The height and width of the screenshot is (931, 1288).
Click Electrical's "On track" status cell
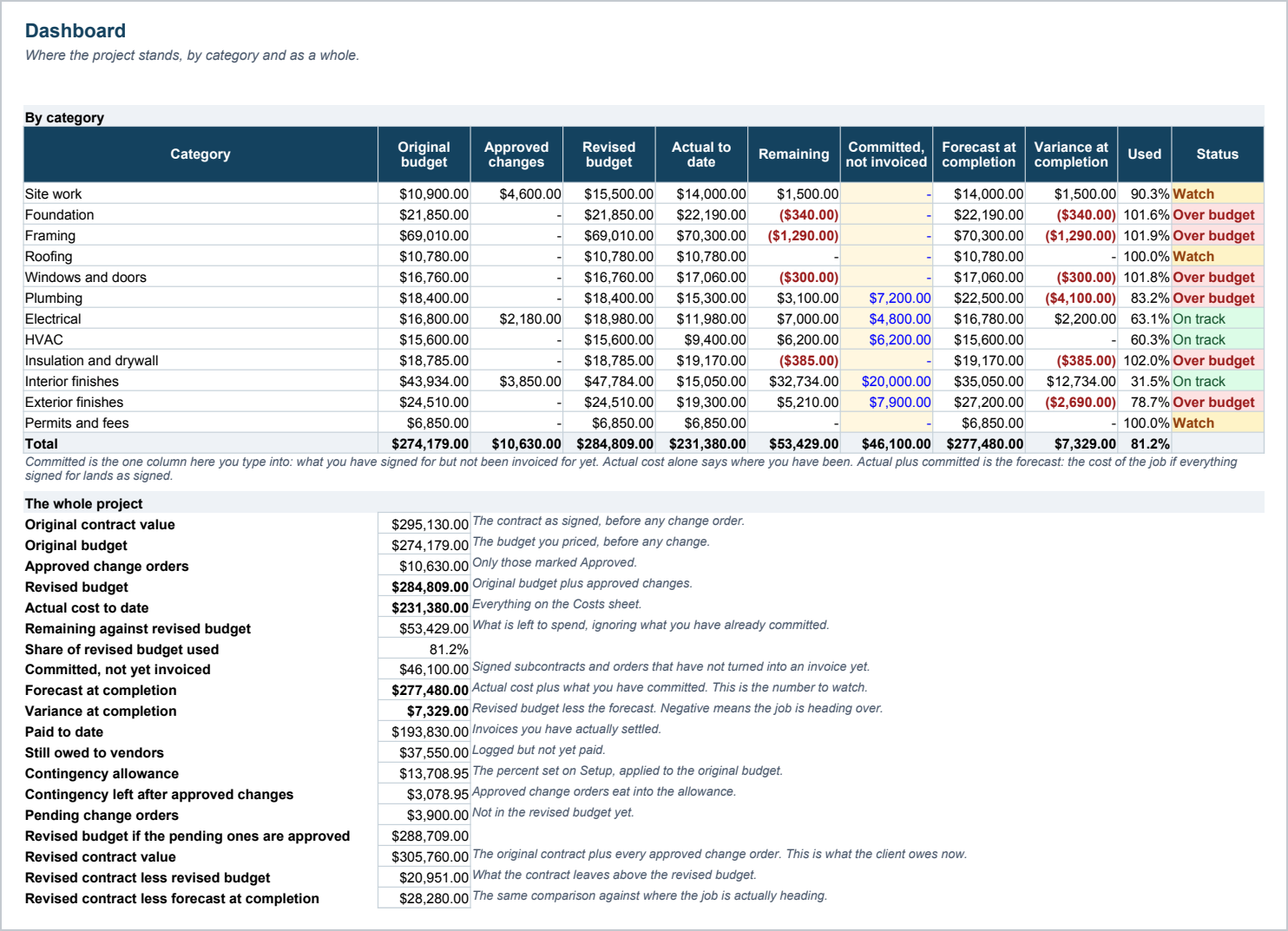[1217, 318]
